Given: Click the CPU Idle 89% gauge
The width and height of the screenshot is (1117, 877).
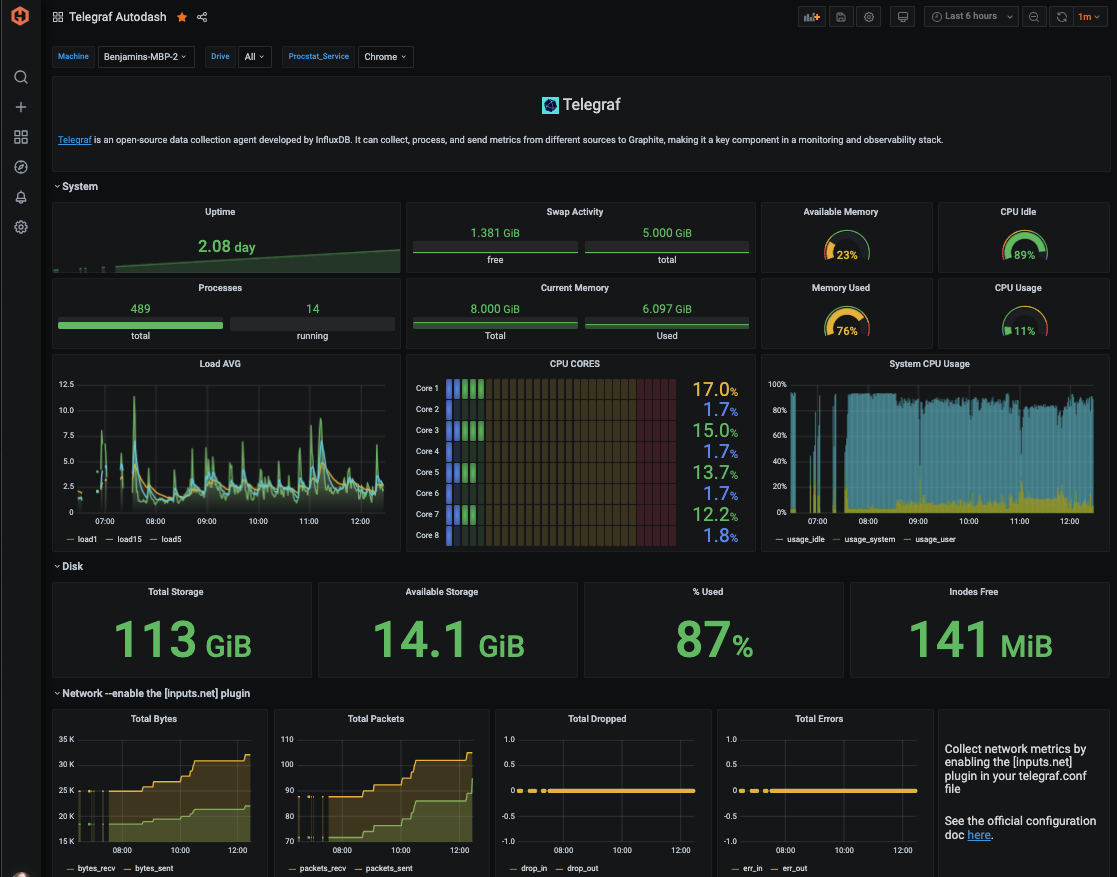Looking at the screenshot, I should (x=1024, y=246).
